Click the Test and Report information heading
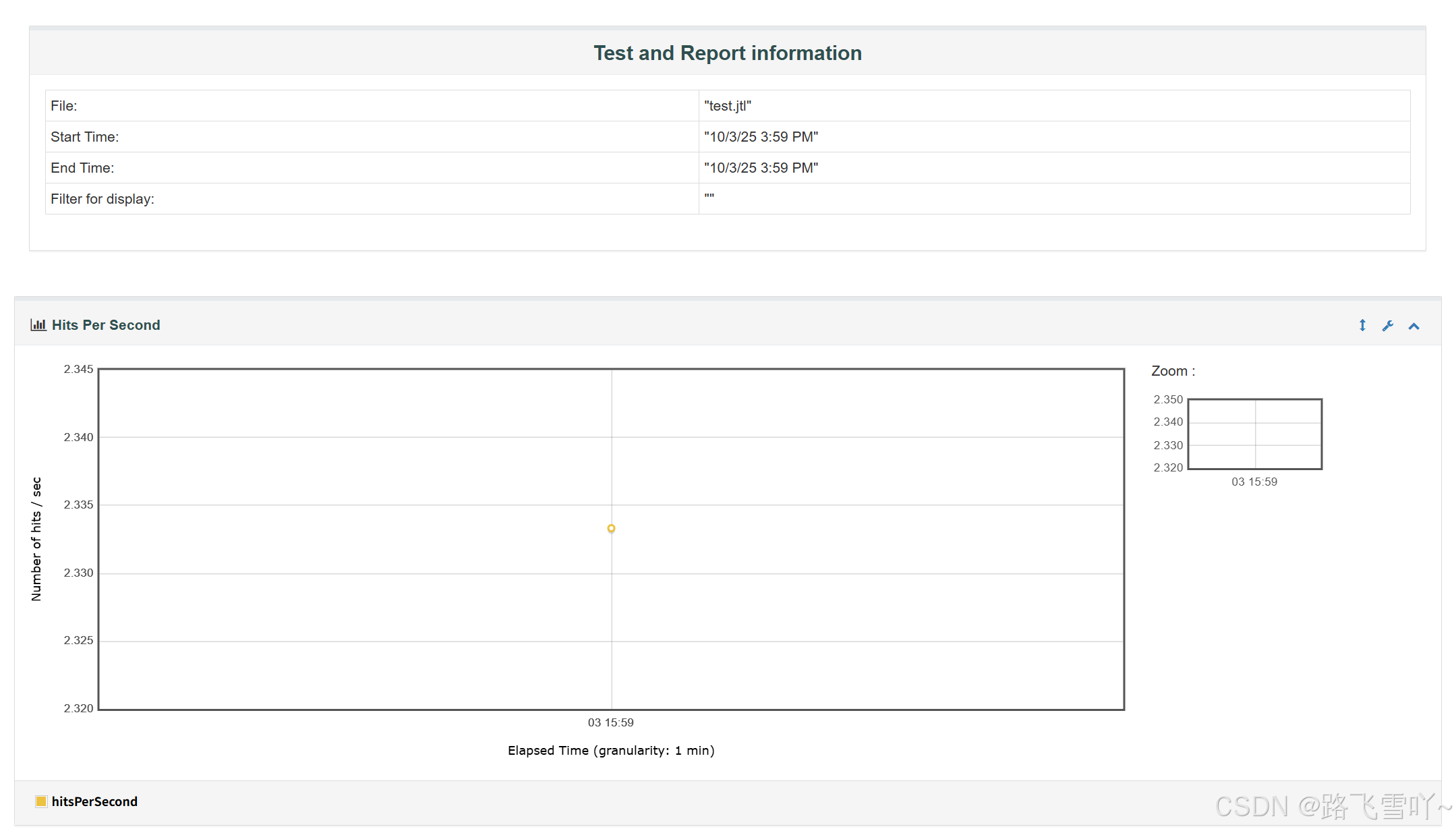The width and height of the screenshot is (1456, 831). (728, 53)
